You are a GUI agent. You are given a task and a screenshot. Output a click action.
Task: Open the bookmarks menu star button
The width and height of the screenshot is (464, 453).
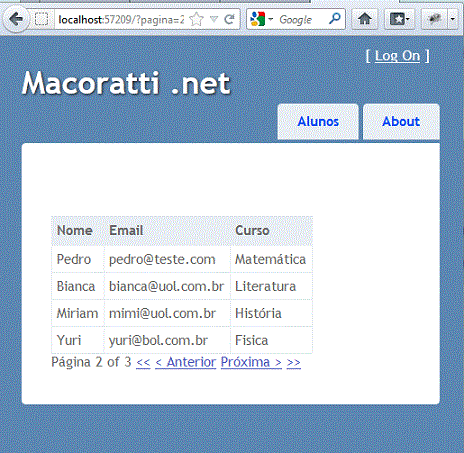click(399, 19)
